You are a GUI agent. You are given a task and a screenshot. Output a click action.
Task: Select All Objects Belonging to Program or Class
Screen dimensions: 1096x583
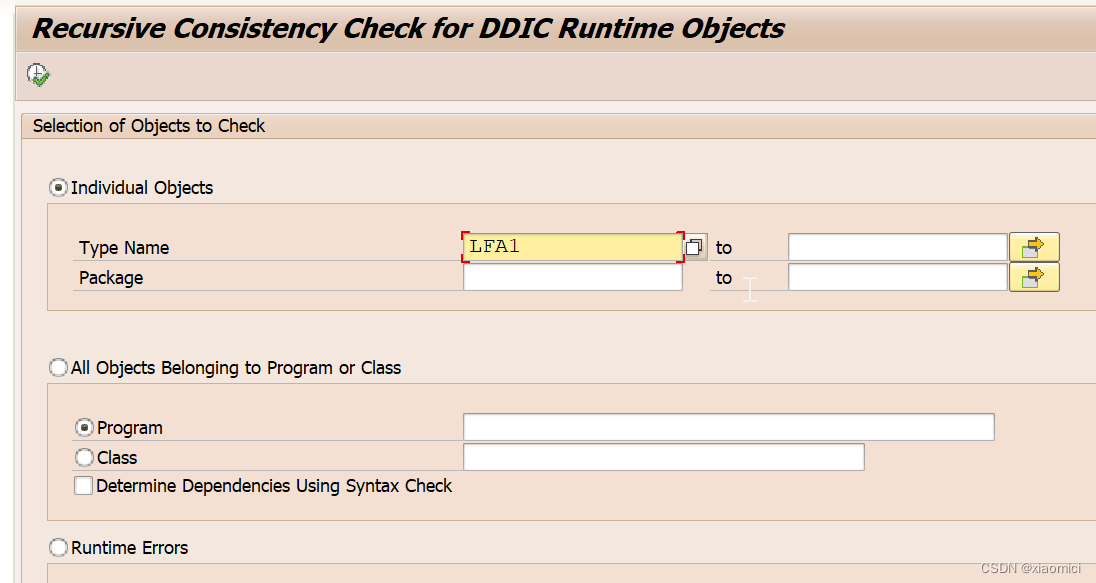coord(58,367)
